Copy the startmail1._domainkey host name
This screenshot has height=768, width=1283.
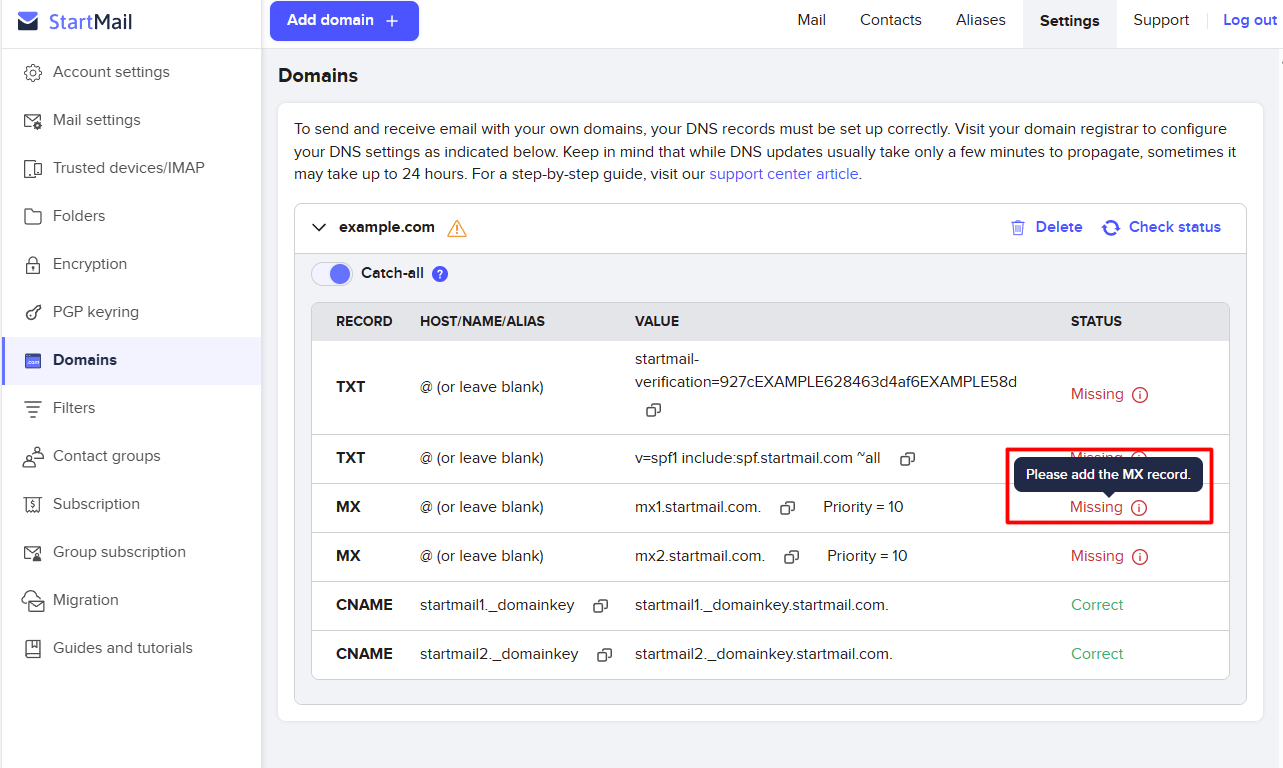click(600, 606)
